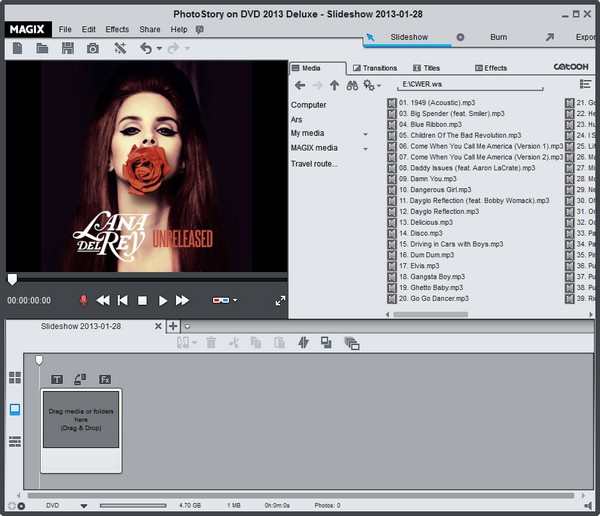Open the undo history dropdown arrow
Image resolution: width=600 pixels, height=516 pixels.
click(161, 48)
